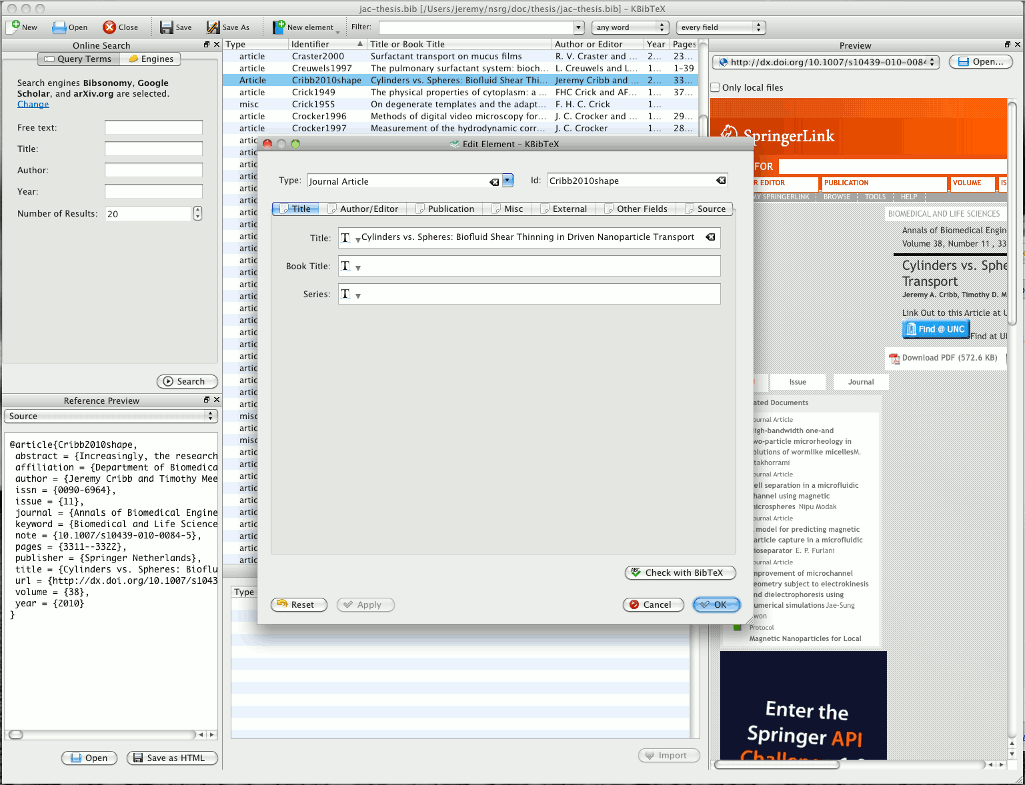Click the Number of Results stepper
This screenshot has width=1025, height=785.
197,214
